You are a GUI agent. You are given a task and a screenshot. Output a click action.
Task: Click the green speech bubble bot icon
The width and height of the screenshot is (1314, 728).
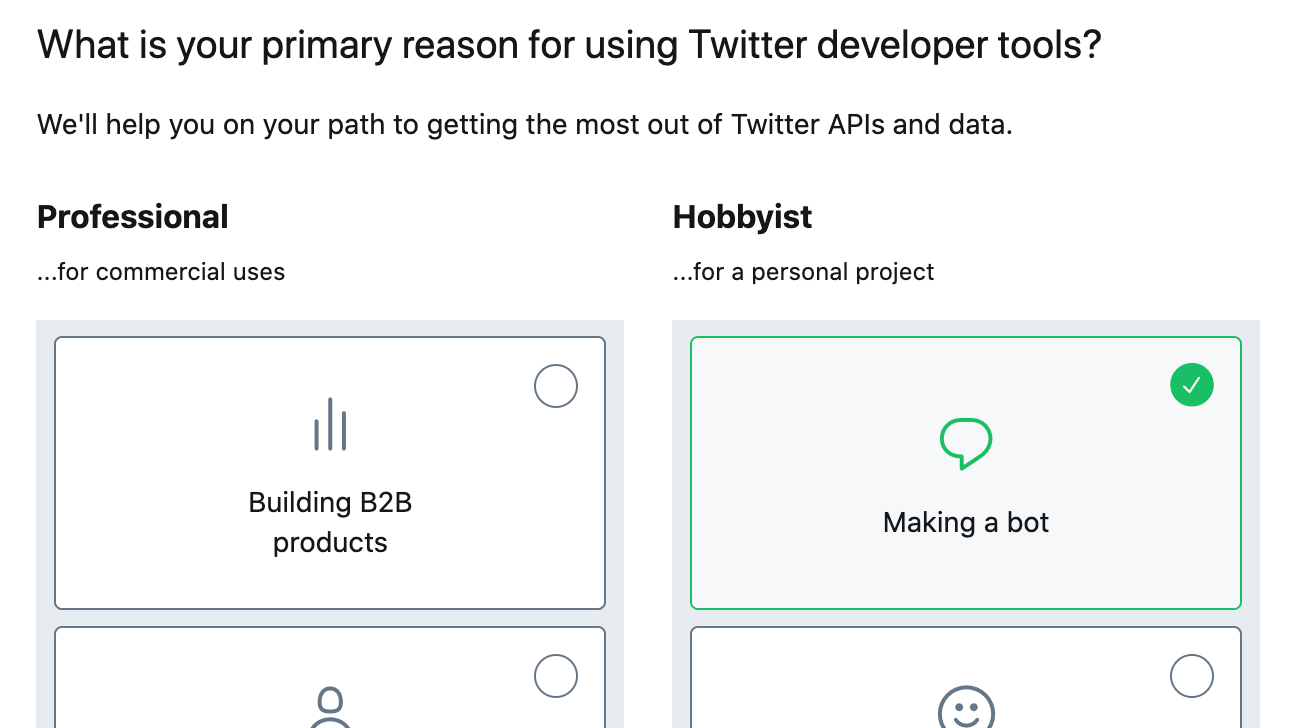966,443
